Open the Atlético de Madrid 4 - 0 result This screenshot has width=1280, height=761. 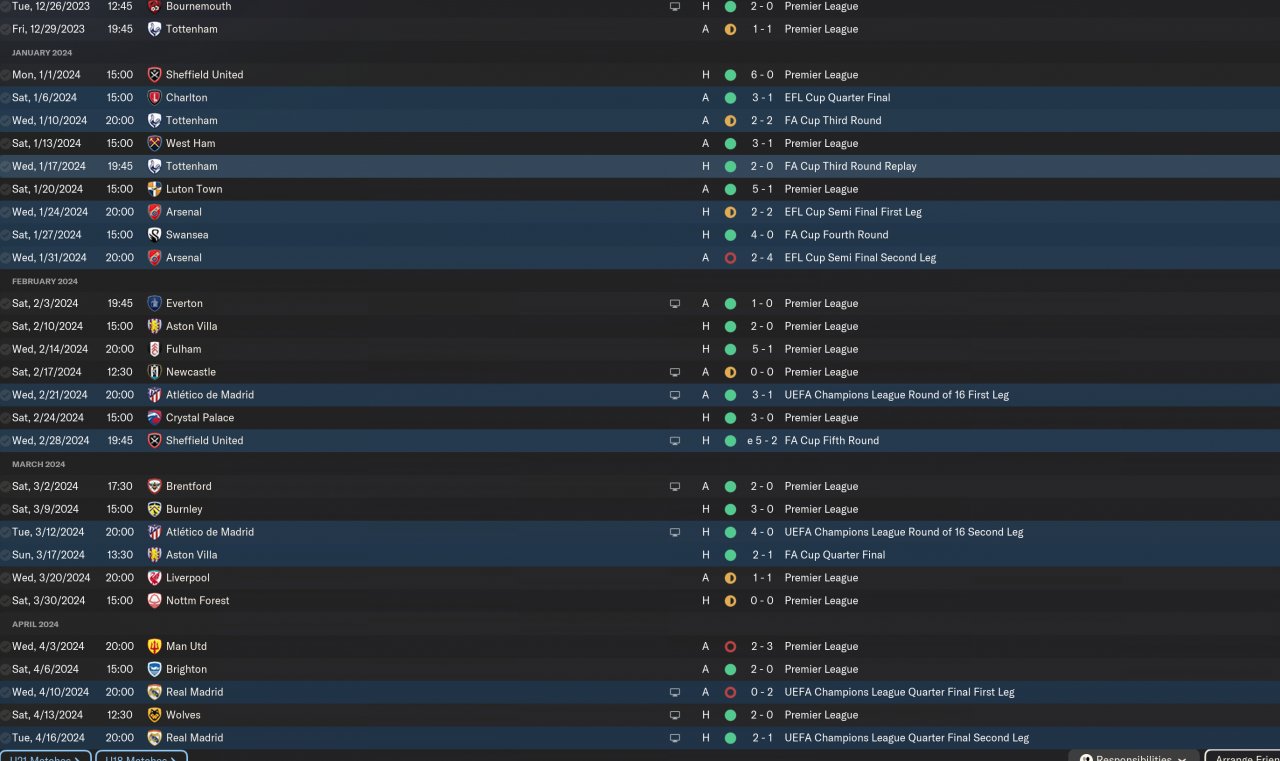(x=762, y=532)
